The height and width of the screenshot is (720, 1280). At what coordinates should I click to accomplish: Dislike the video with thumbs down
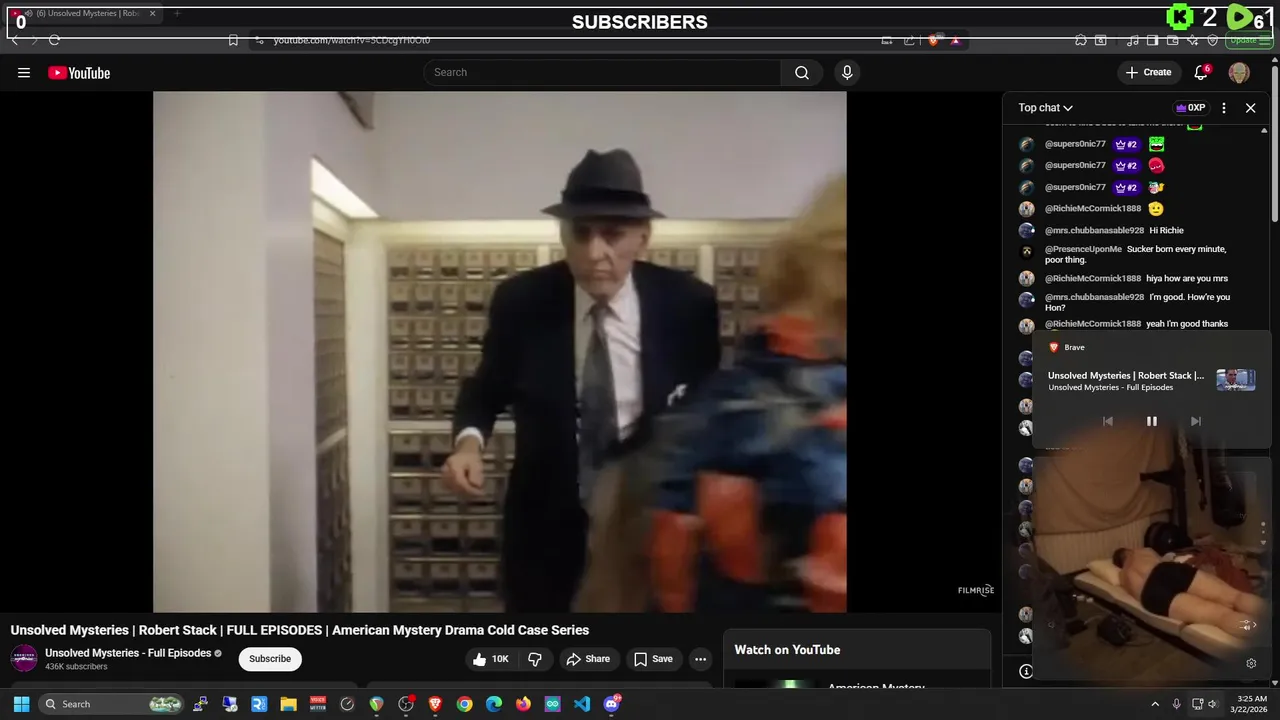tap(535, 659)
